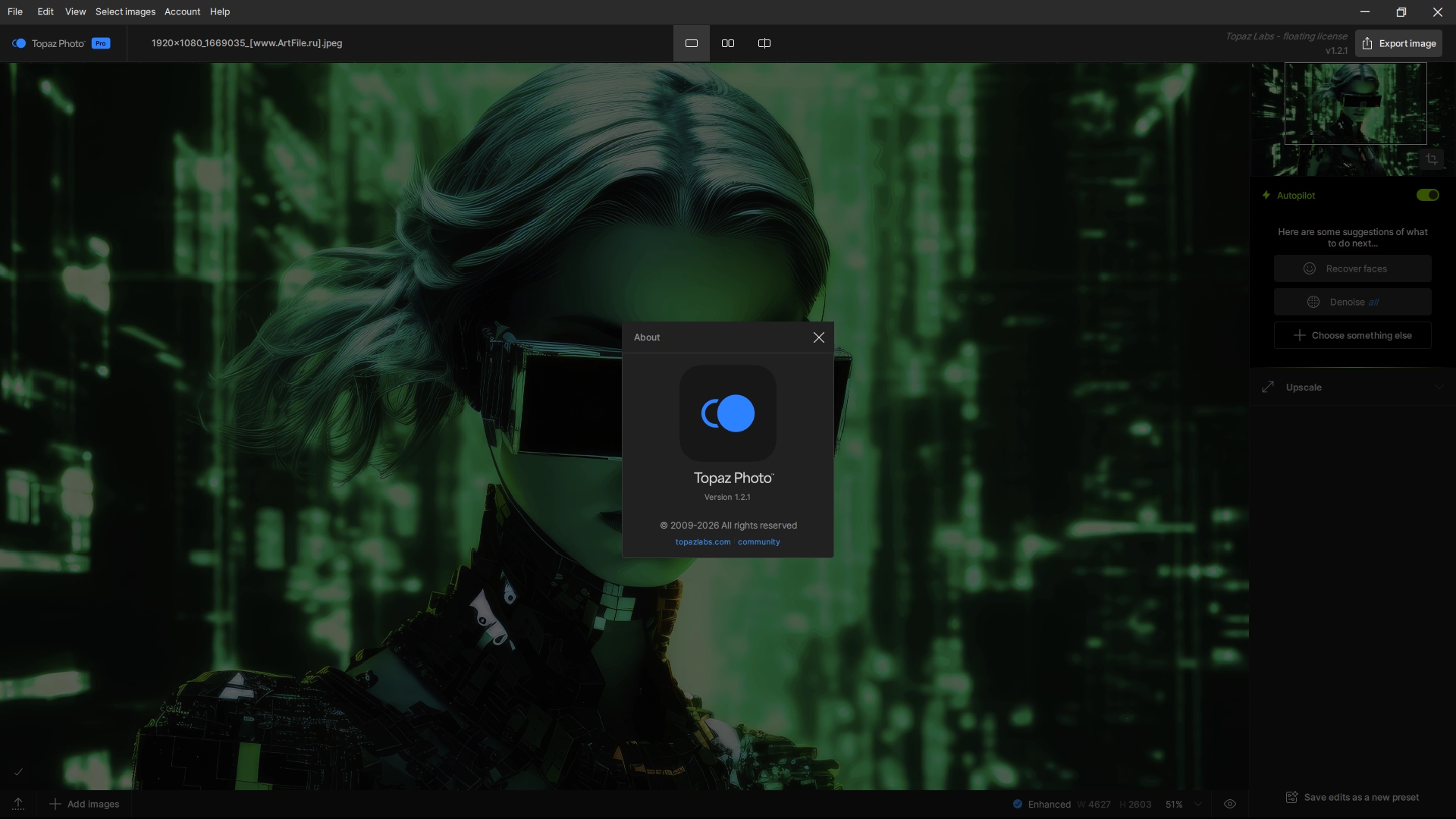Toggle the Autopilot switch off
This screenshot has width=1456, height=819.
(1427, 195)
